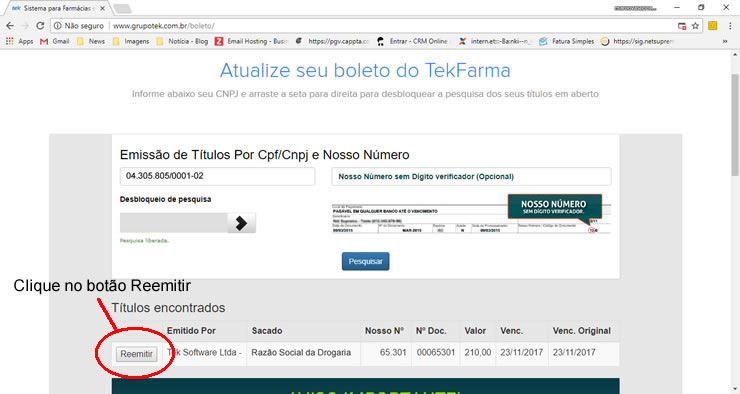Viewport: 740px width, 394px height.
Task: Go forward with the browser forward arrow
Action: pos(25,26)
